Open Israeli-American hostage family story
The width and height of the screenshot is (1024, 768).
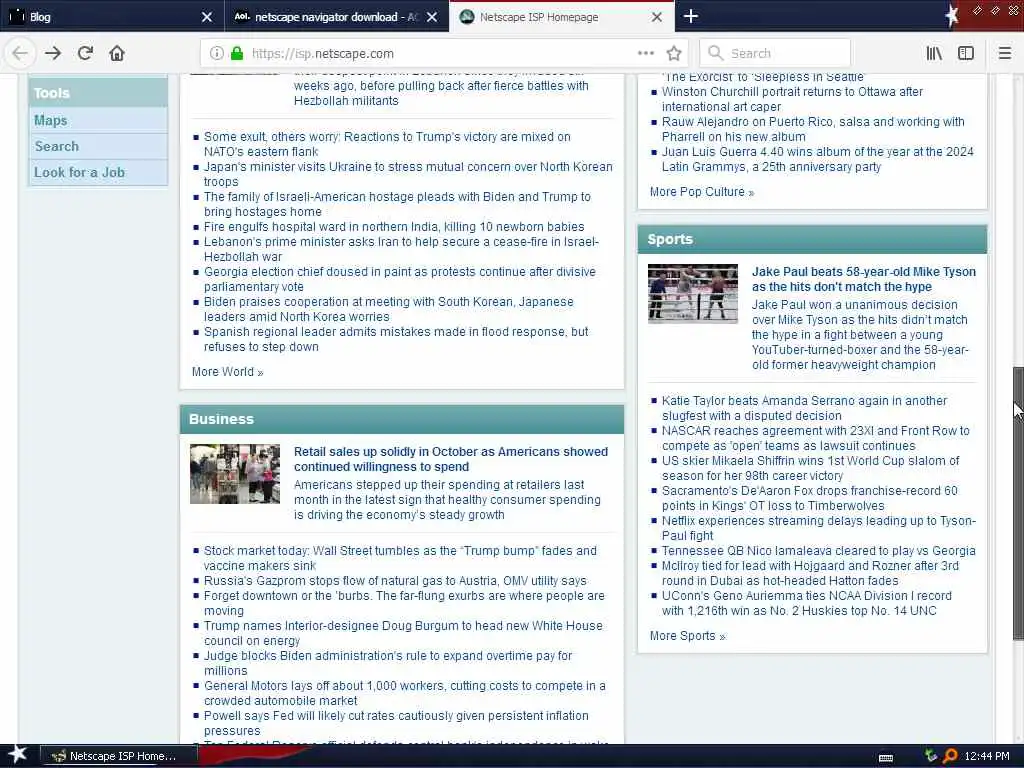point(397,204)
